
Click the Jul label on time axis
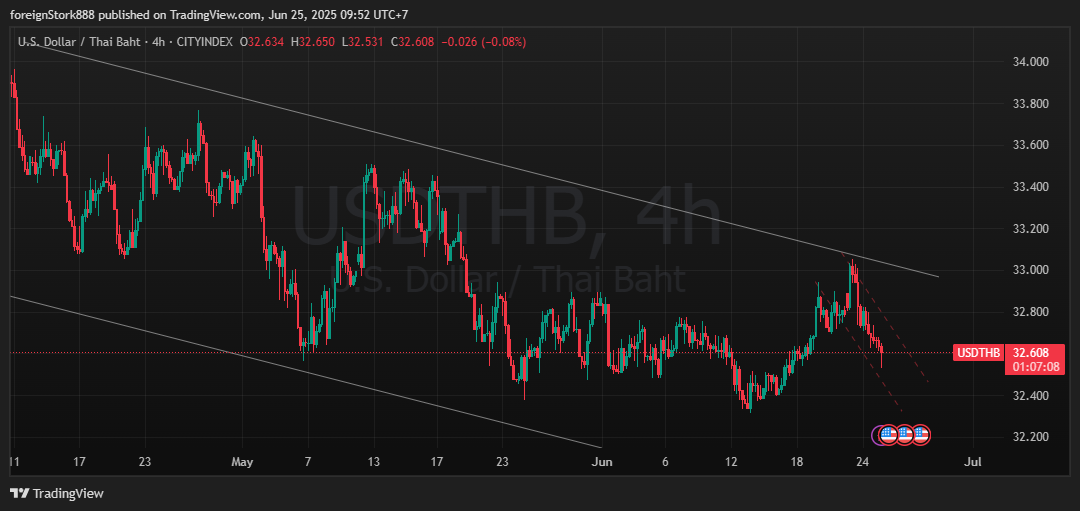coord(974,462)
